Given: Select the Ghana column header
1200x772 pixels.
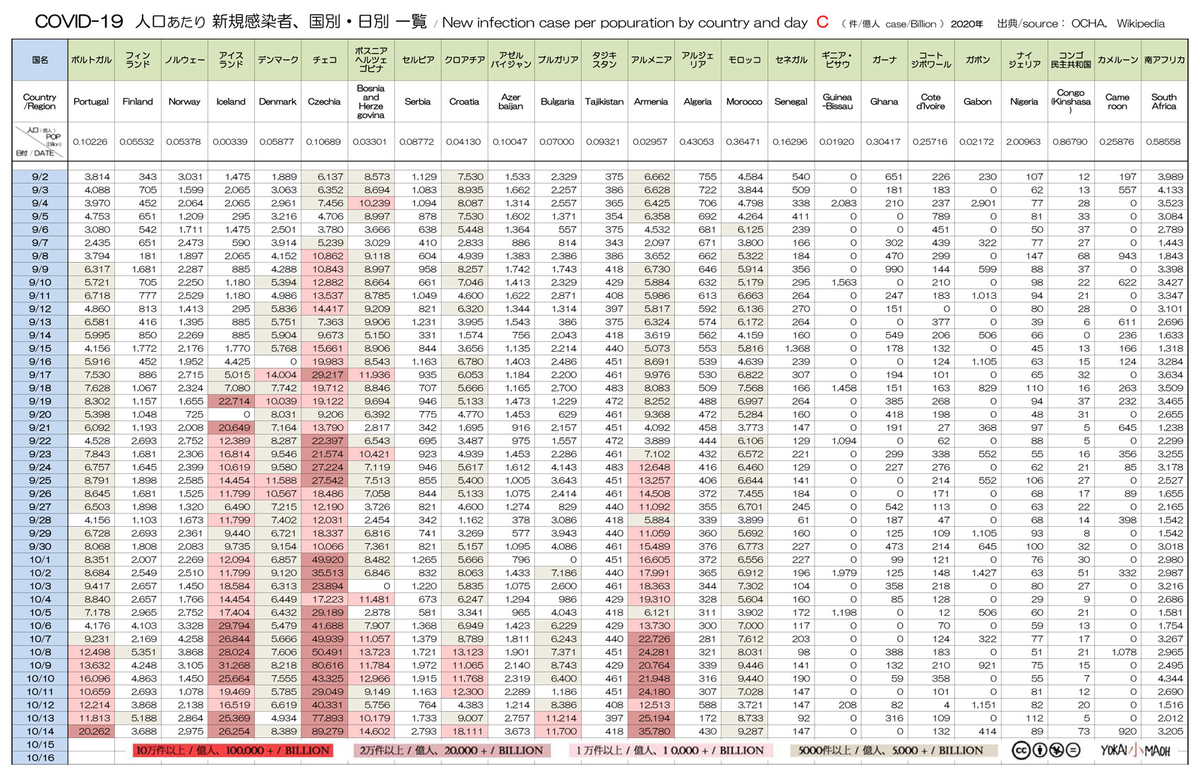Looking at the screenshot, I should click(883, 102).
